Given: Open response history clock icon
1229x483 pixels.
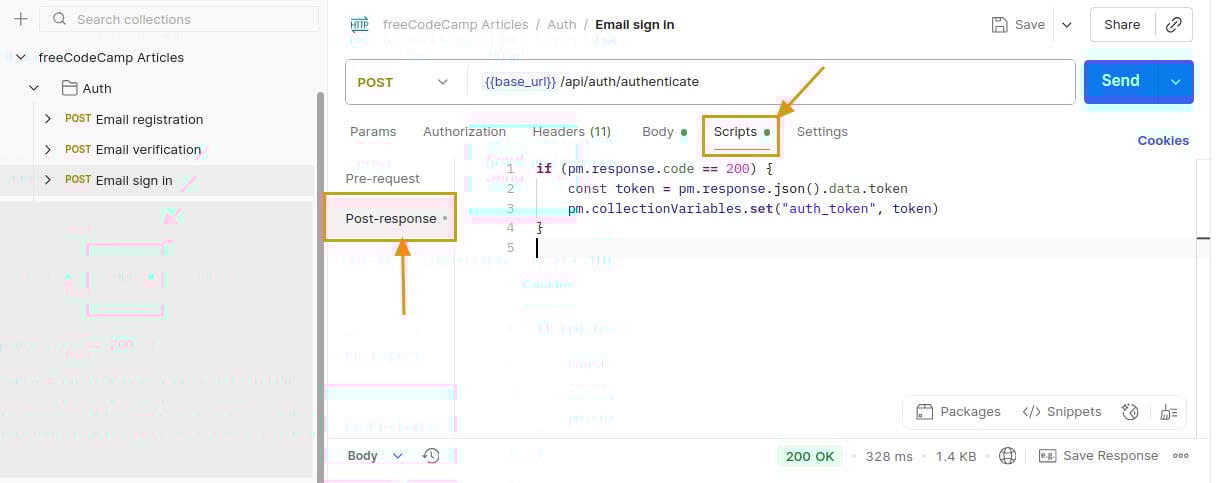Looking at the screenshot, I should [x=431, y=456].
